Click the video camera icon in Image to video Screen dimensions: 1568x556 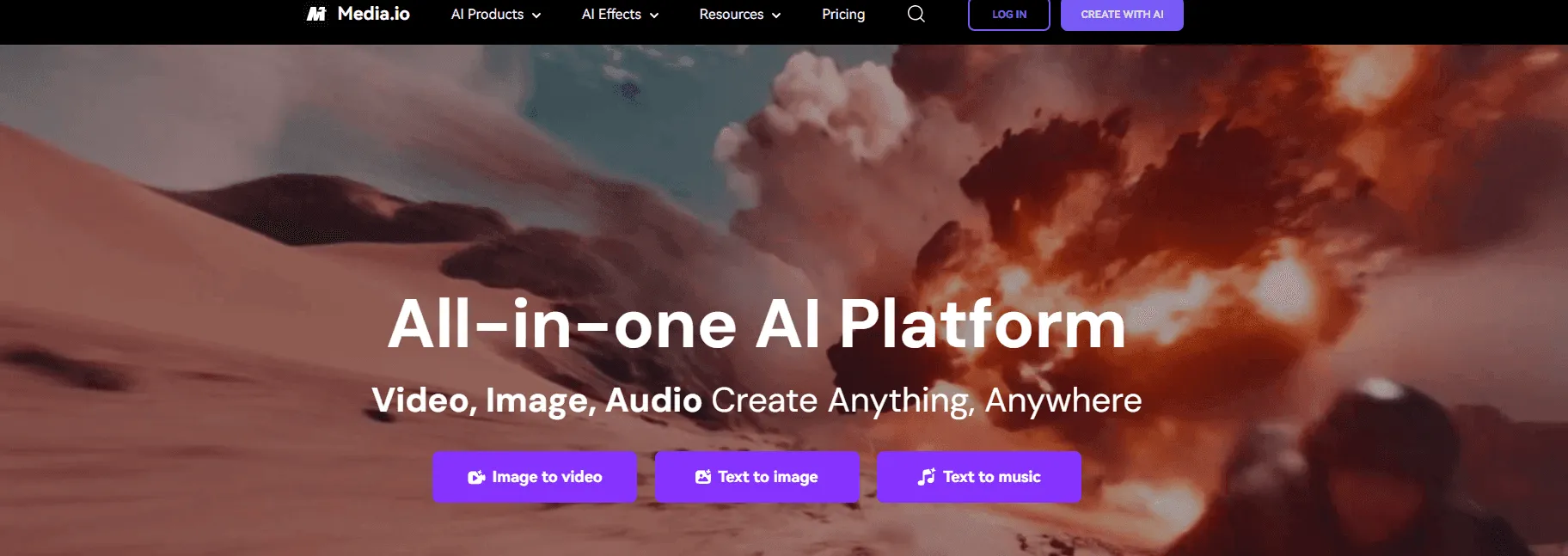pyautogui.click(x=476, y=477)
